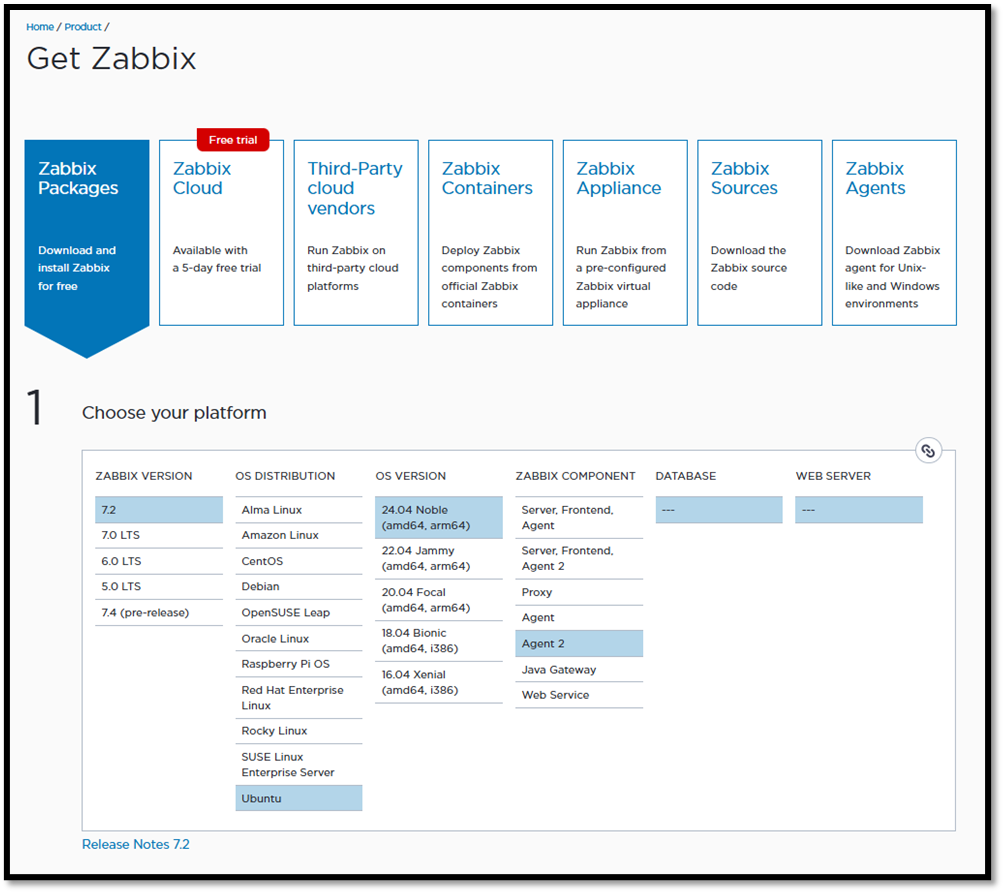Select the Proxy component
Screen dimensions: 1004x893
point(578,592)
